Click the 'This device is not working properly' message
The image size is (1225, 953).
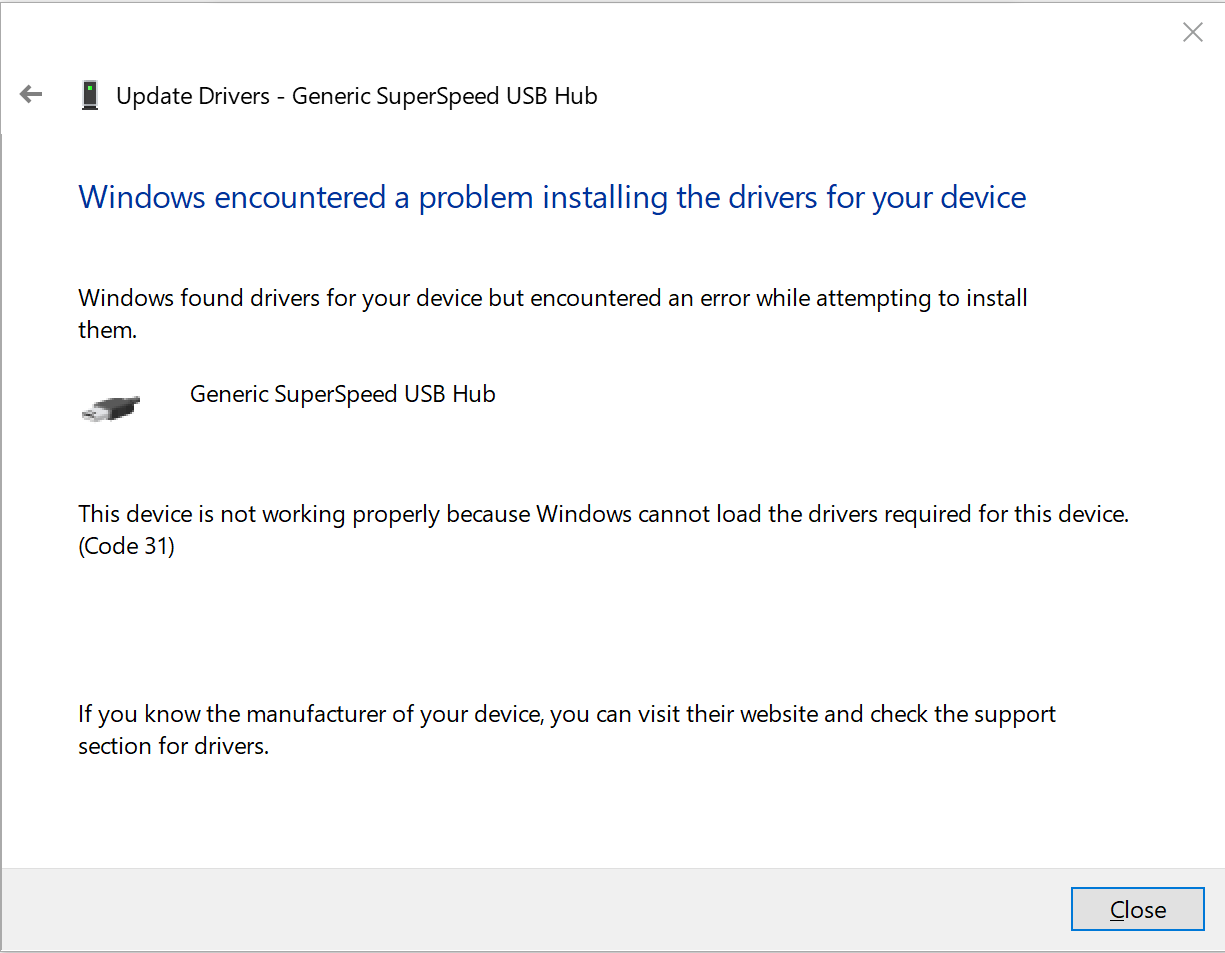pyautogui.click(x=260, y=514)
